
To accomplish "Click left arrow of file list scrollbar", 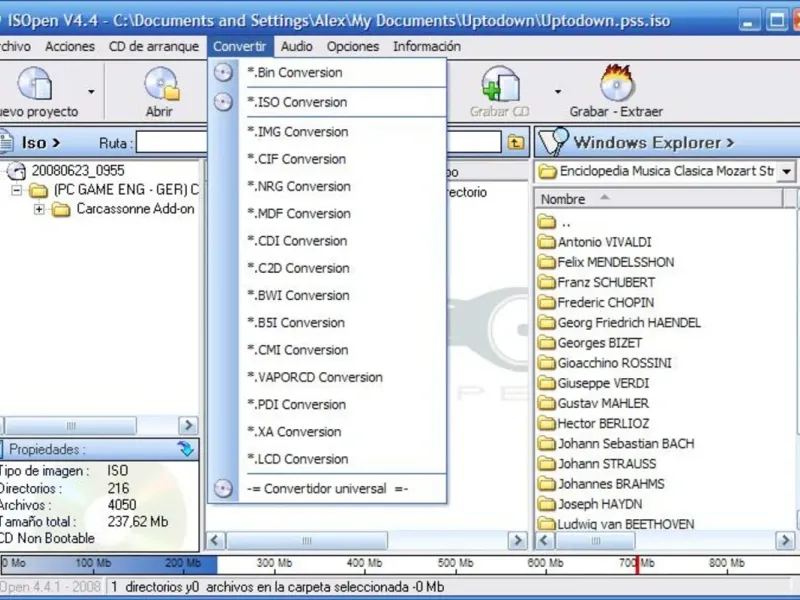I will (x=215, y=540).
